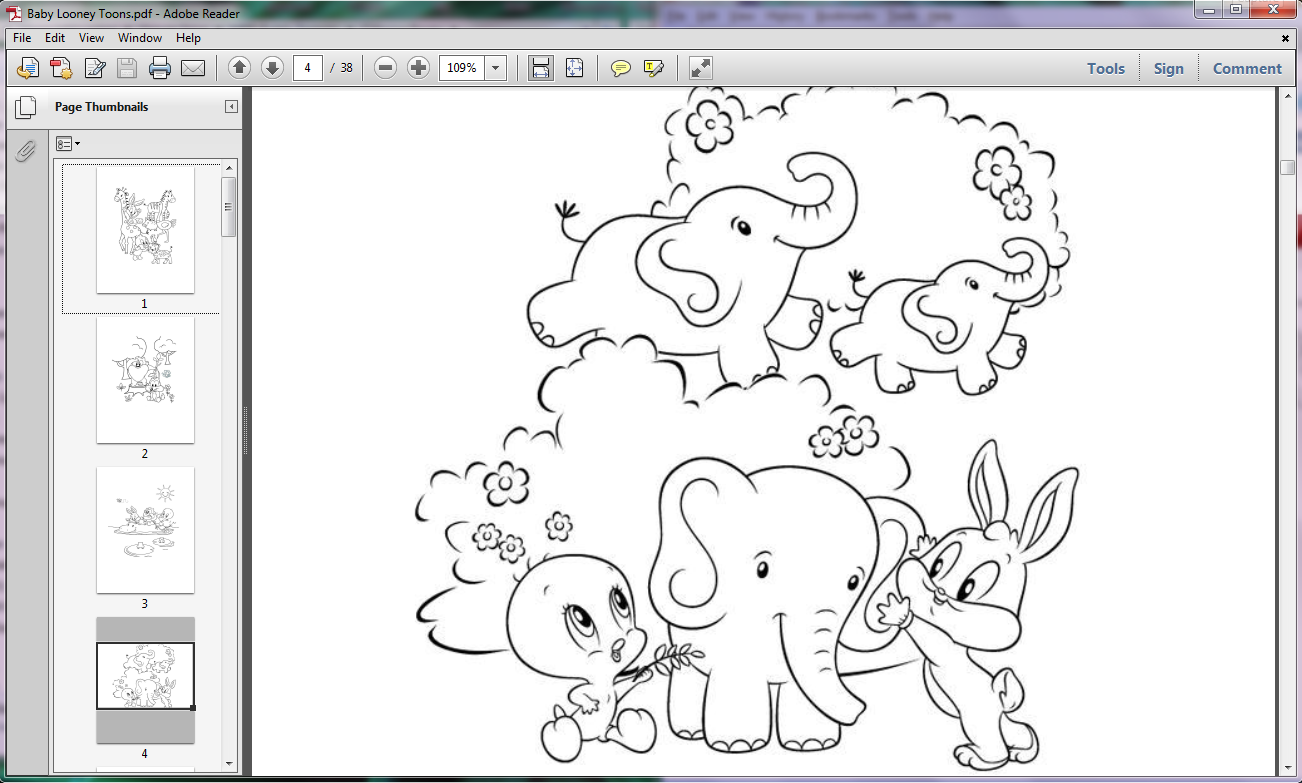Viewport: 1302px width, 783px height.
Task: Open the Comment pane
Action: point(1247,68)
